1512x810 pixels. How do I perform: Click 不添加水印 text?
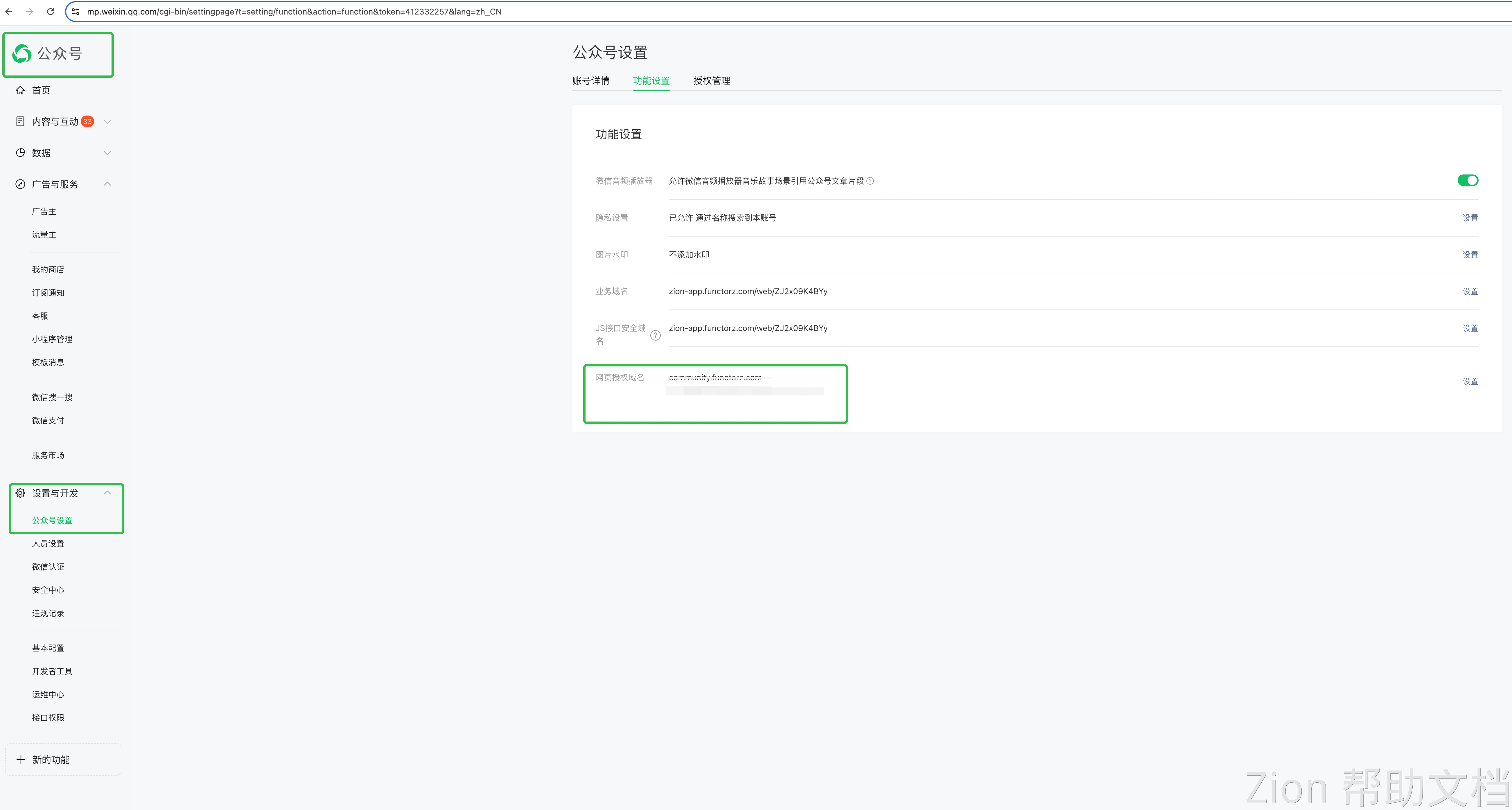(689, 255)
